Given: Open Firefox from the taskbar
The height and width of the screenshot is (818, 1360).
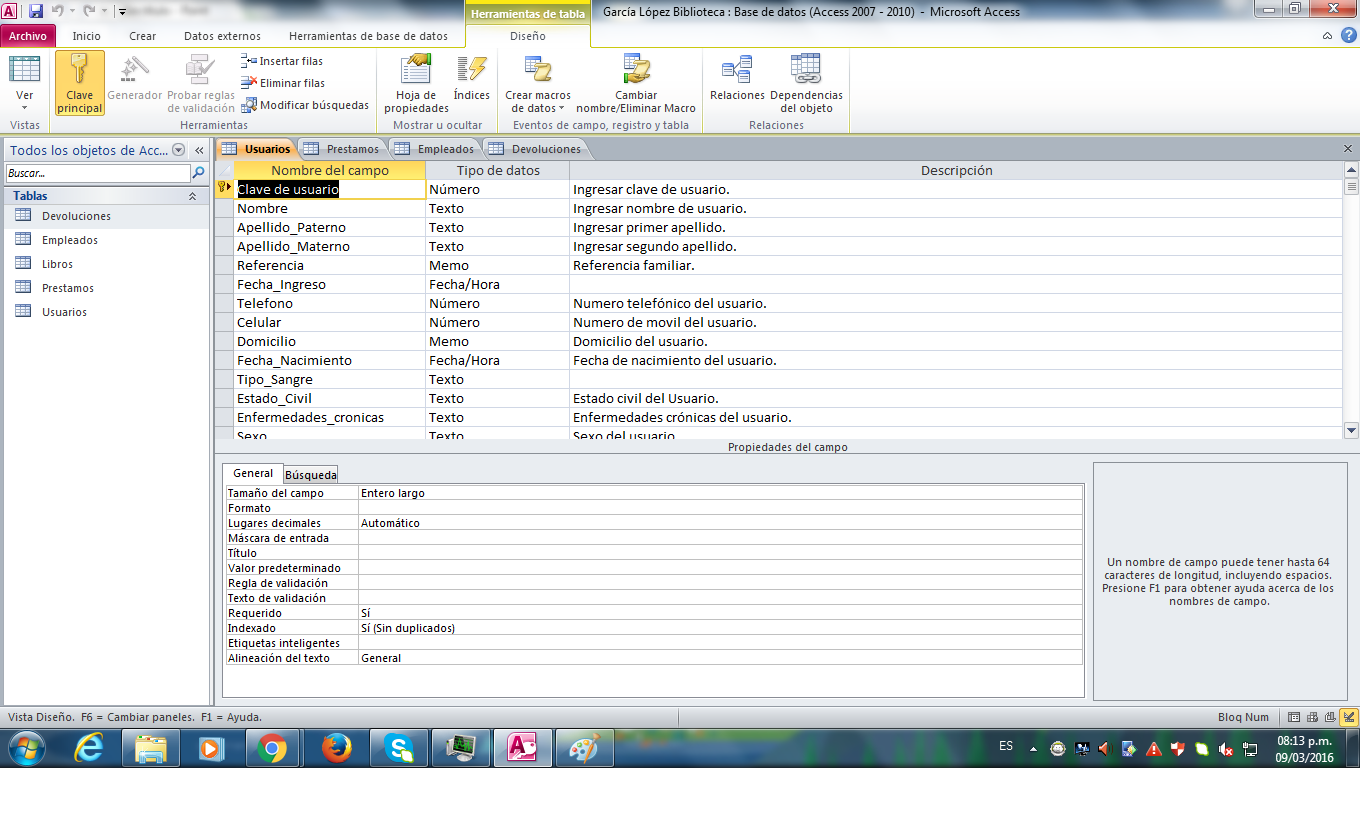Looking at the screenshot, I should click(x=337, y=748).
